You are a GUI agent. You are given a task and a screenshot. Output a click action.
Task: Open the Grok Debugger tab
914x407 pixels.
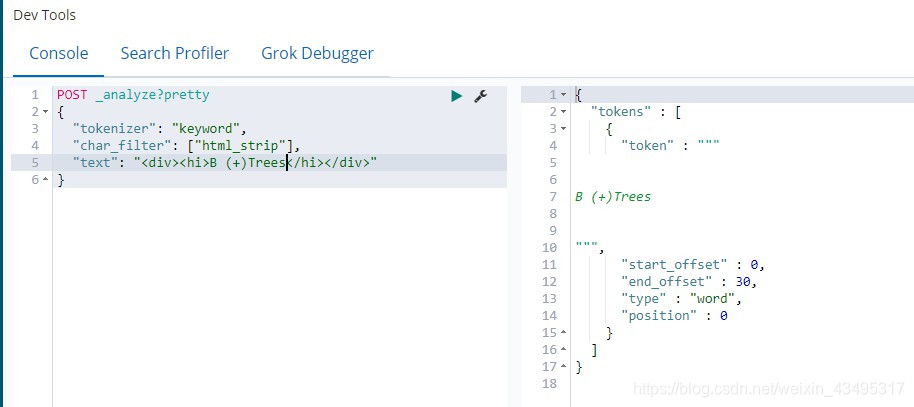click(317, 53)
